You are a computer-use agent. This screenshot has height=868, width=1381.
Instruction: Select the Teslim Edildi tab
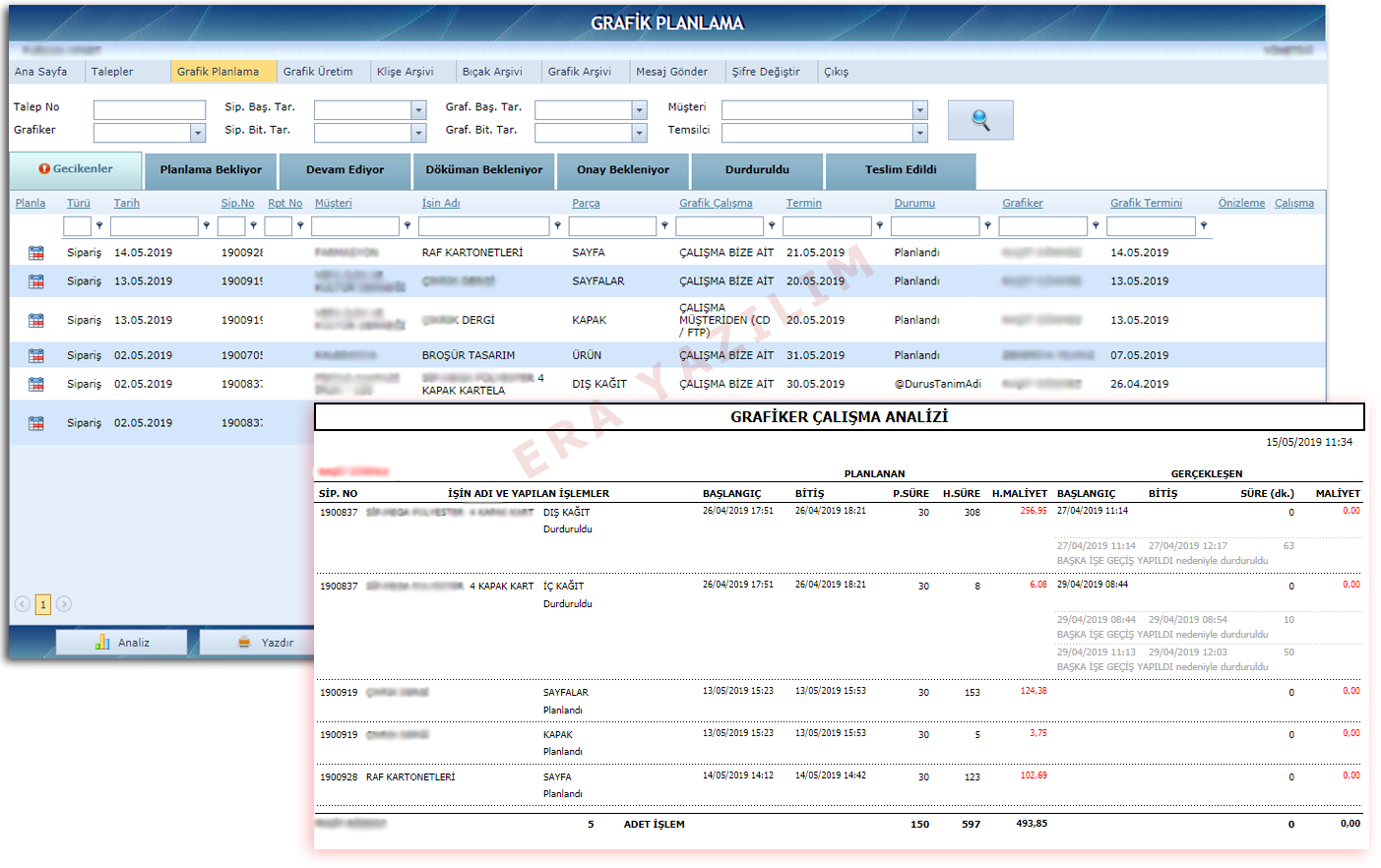(900, 170)
